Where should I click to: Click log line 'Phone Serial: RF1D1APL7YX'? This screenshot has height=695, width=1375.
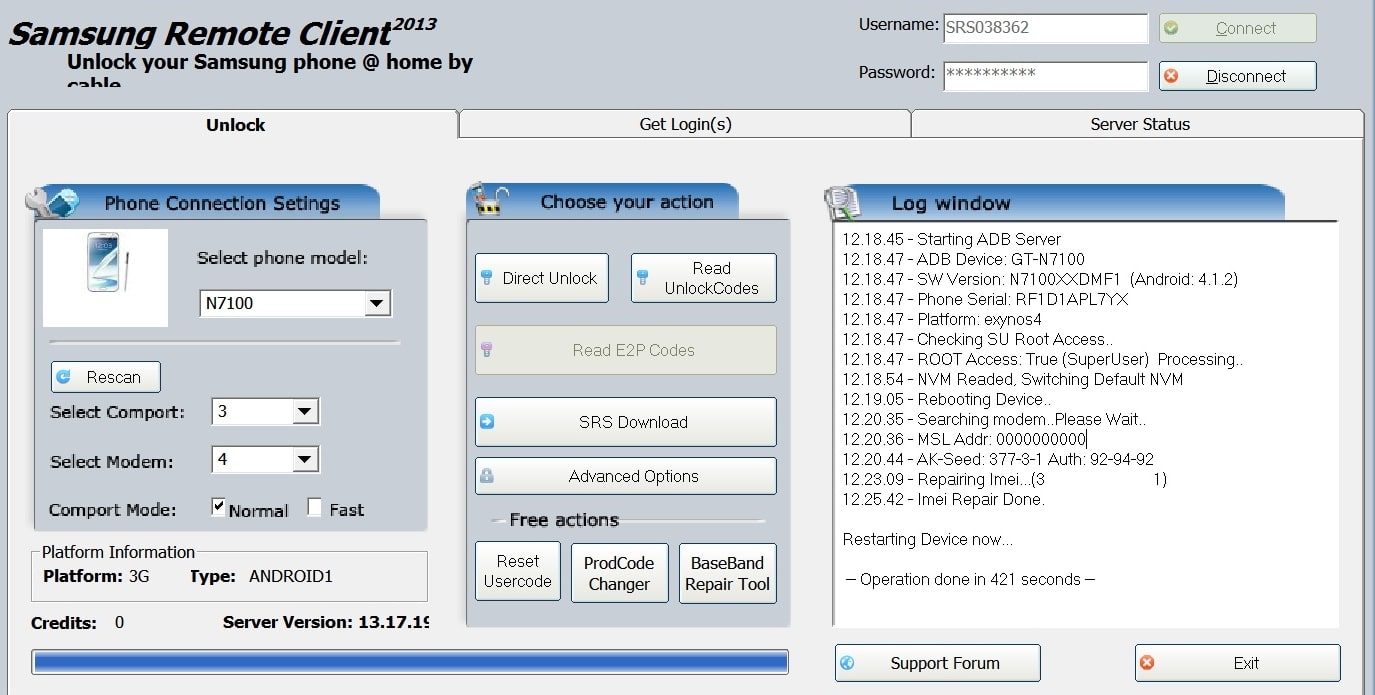click(985, 299)
